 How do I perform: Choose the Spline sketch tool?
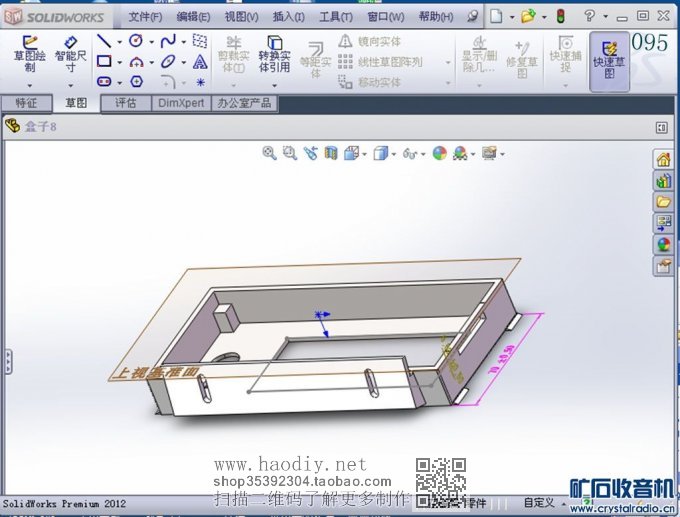[167, 41]
